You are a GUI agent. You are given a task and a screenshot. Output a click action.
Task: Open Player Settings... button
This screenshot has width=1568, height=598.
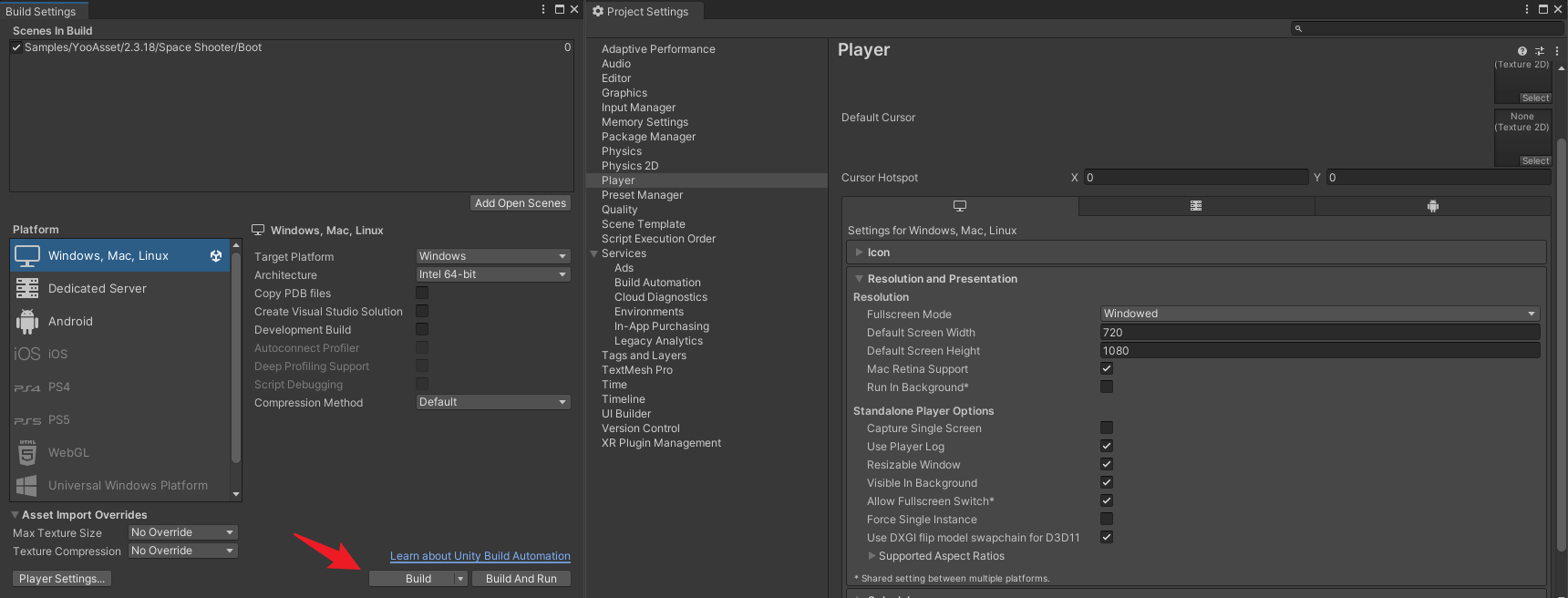tap(62, 579)
